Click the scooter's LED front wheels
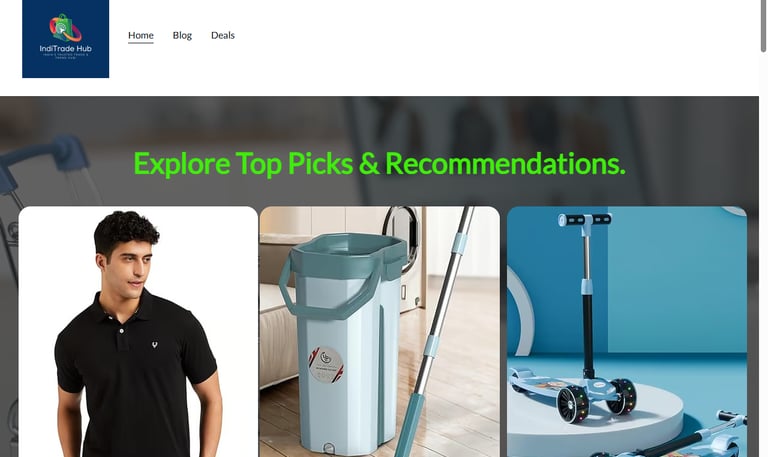The width and height of the screenshot is (768, 457). click(x=596, y=400)
